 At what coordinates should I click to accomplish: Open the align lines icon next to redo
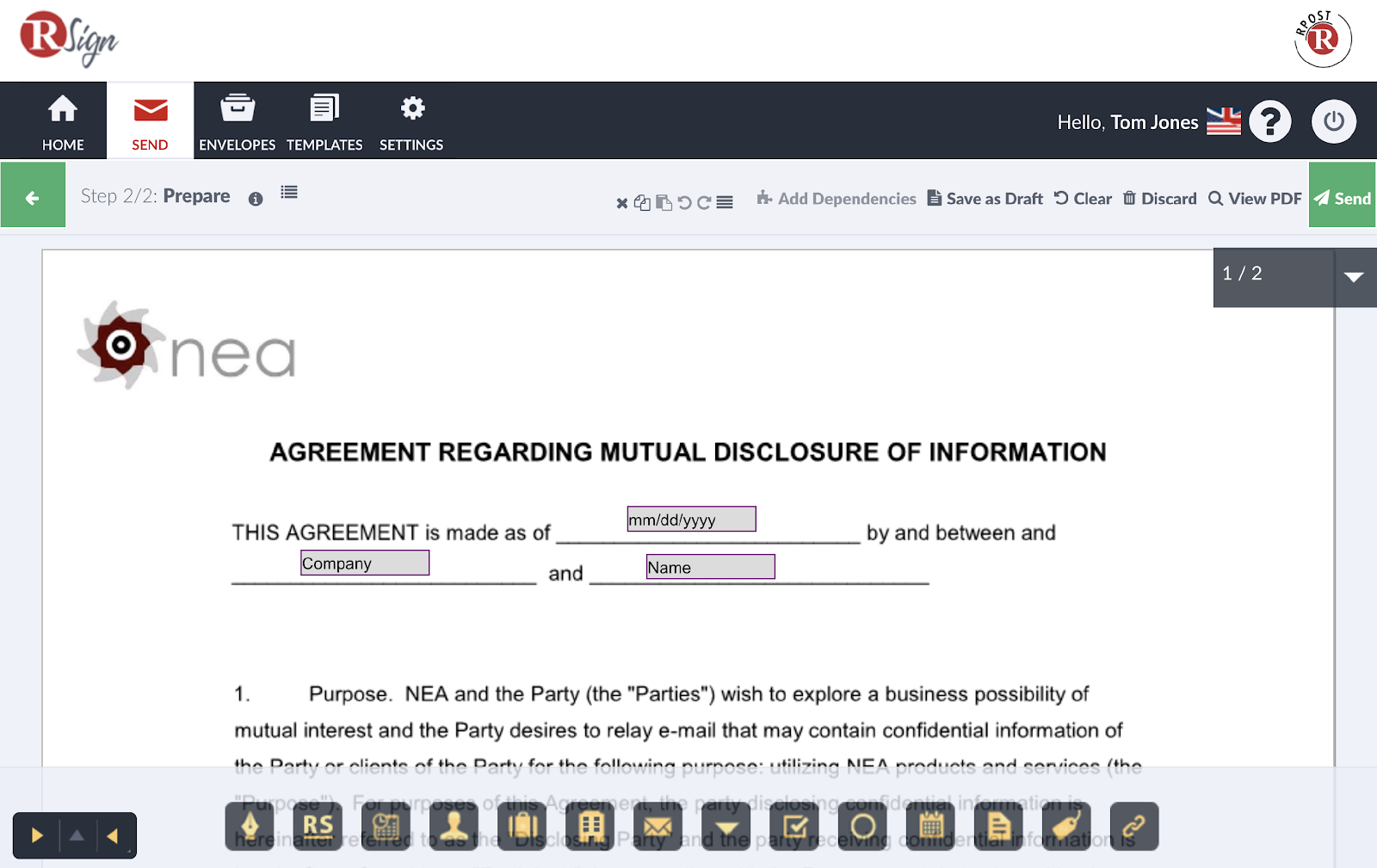pos(725,203)
